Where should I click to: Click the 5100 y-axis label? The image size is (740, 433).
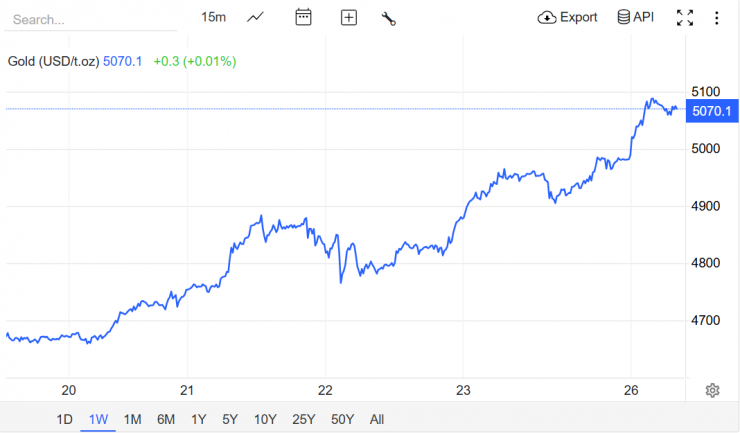[706, 92]
